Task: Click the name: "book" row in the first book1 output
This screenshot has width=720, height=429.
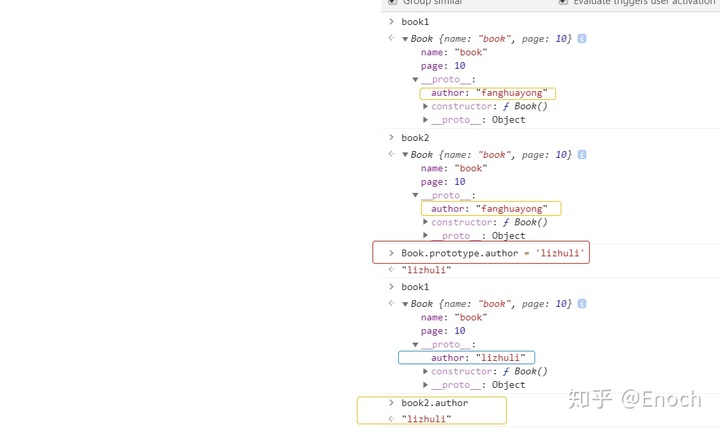Action: click(x=454, y=52)
